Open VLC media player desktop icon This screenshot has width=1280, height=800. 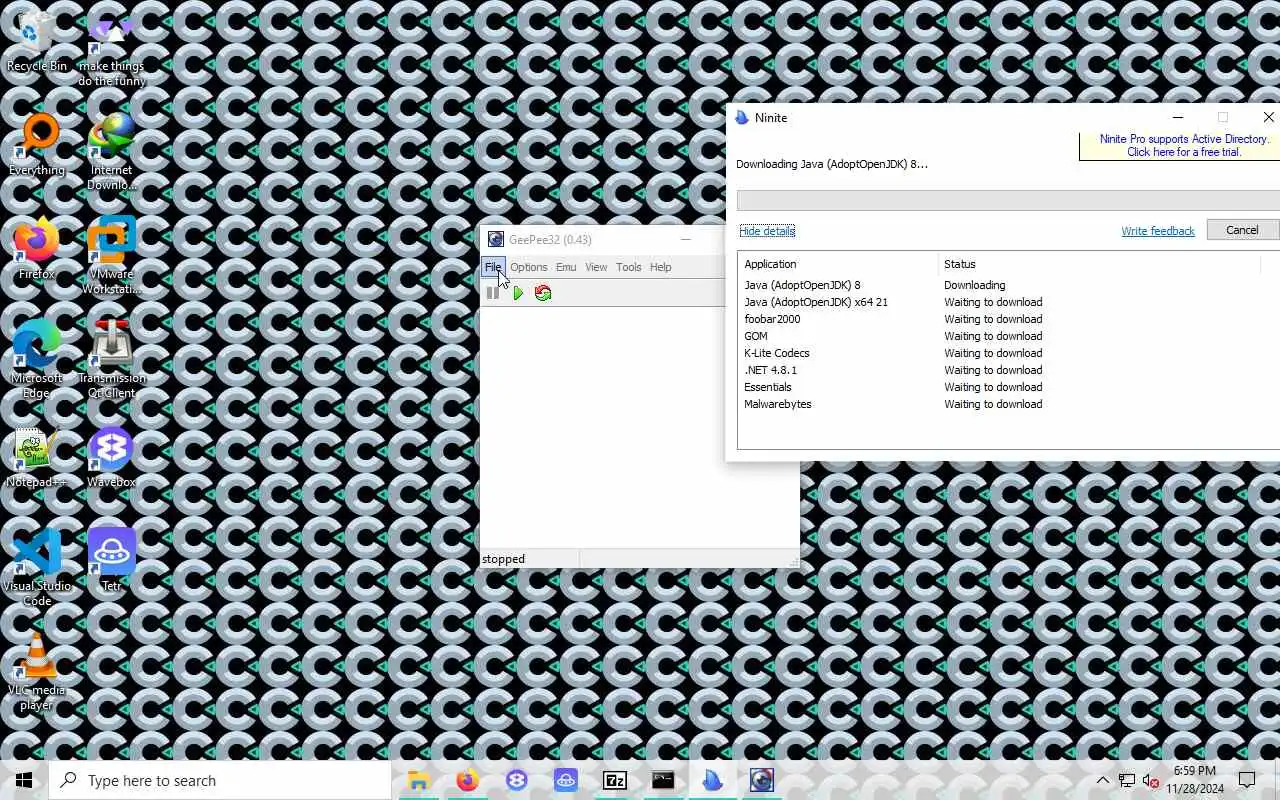[x=37, y=672]
